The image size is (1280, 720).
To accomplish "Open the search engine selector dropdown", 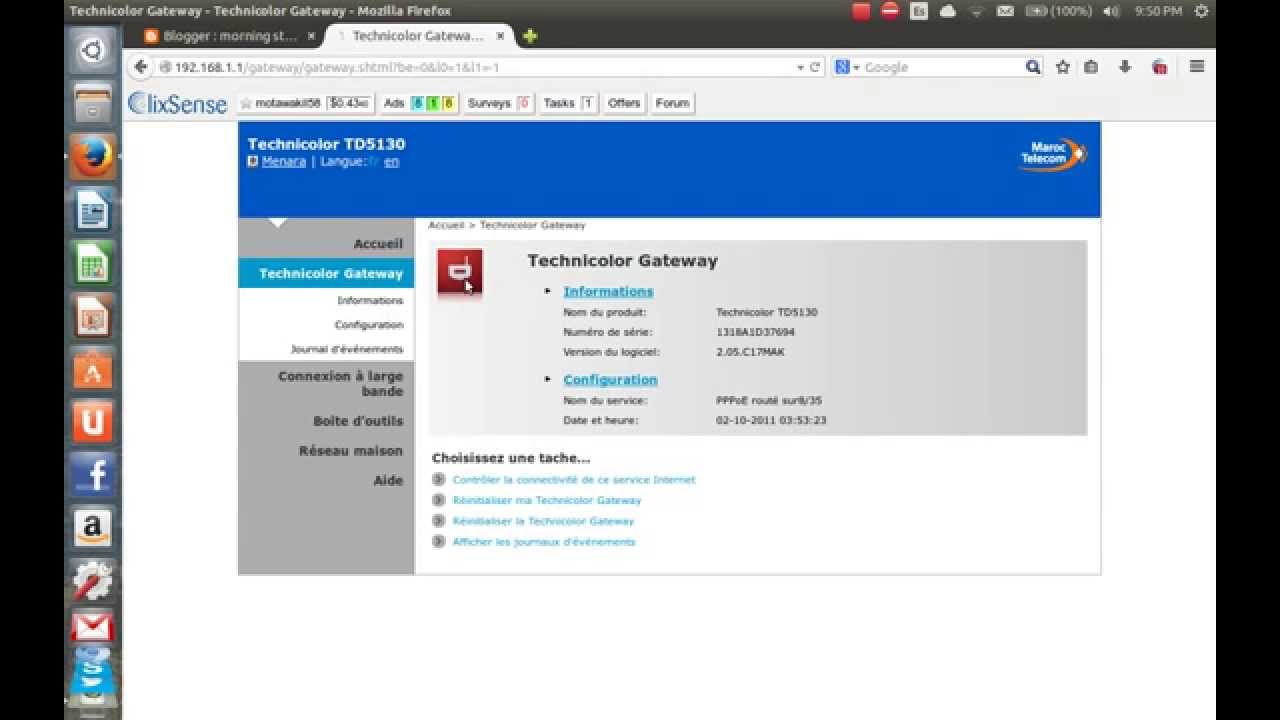I will click(846, 67).
